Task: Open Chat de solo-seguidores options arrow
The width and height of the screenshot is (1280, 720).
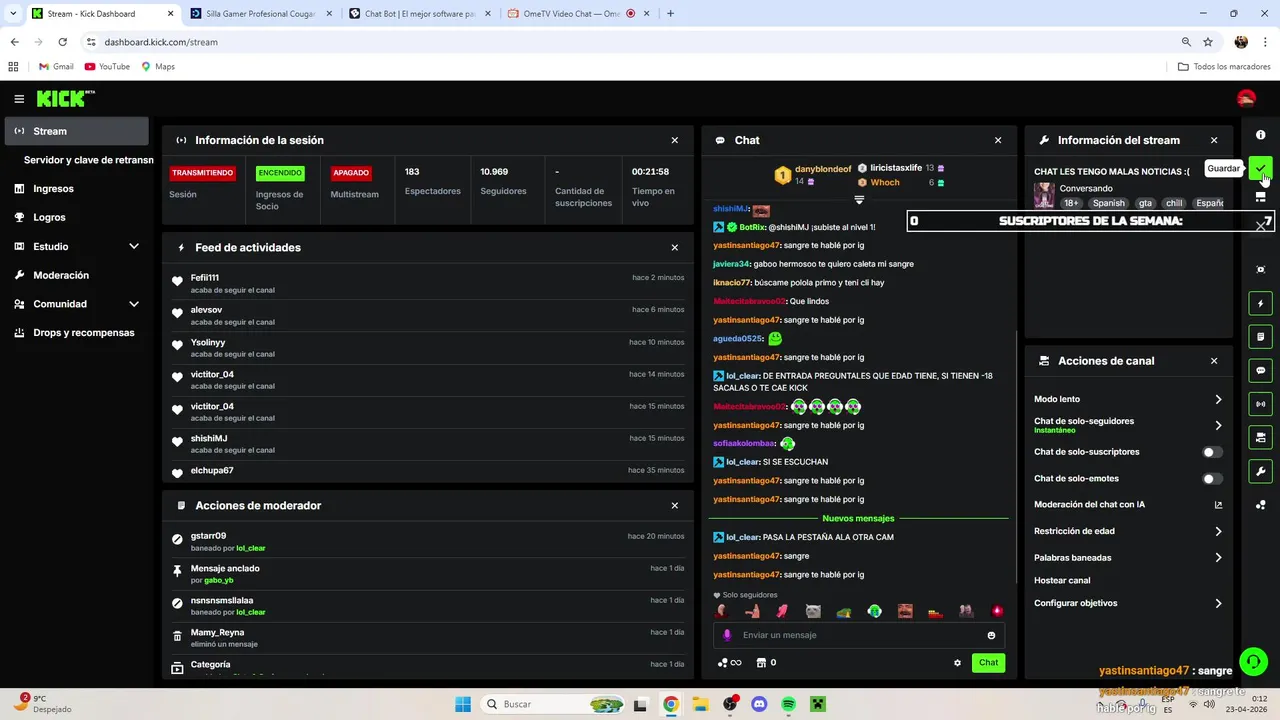Action: tap(1218, 425)
